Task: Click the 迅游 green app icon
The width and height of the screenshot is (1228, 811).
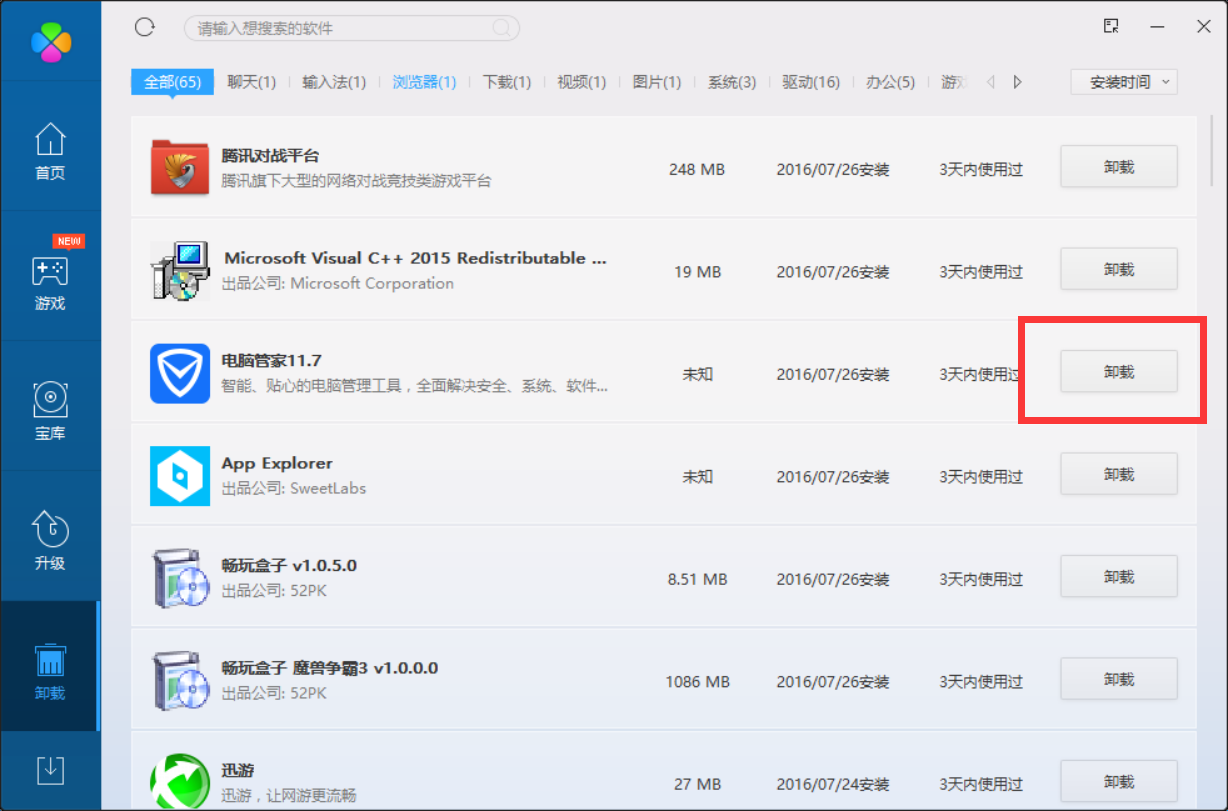Action: 180,781
